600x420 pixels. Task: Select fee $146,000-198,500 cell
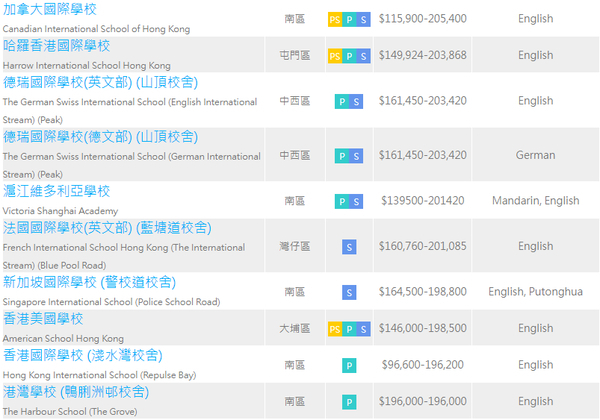click(422, 328)
